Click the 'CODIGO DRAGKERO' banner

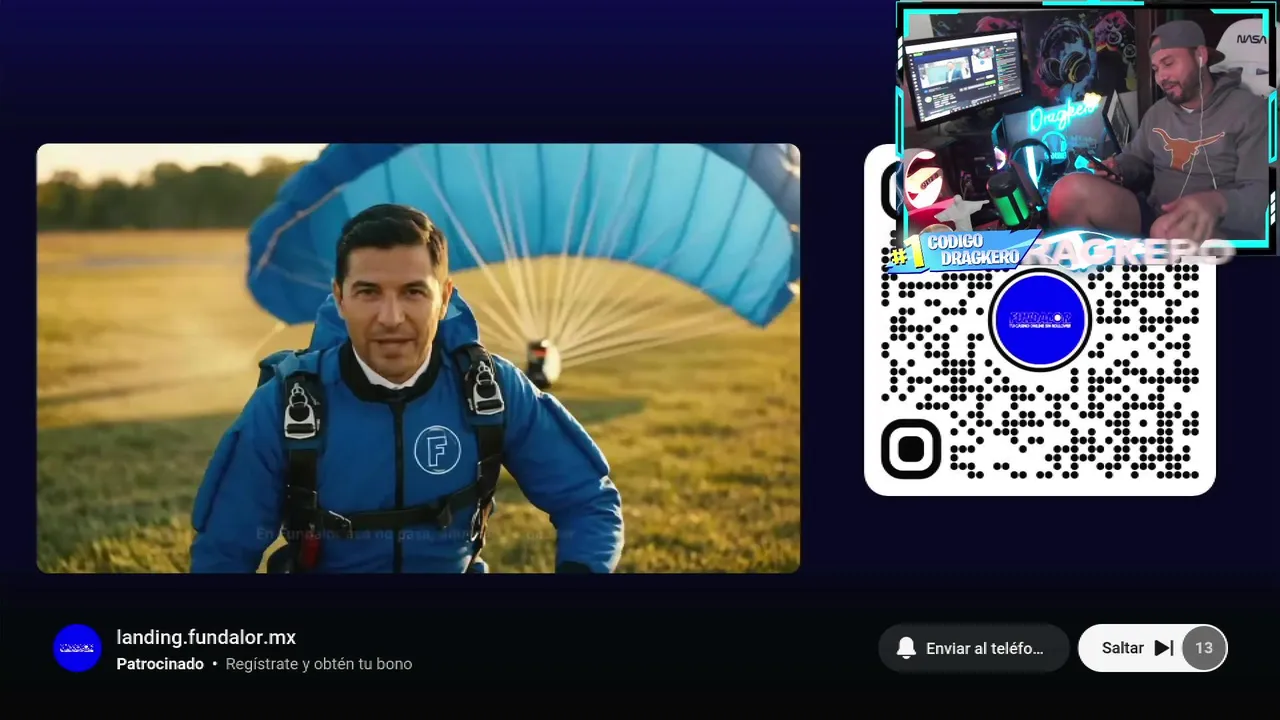(965, 251)
